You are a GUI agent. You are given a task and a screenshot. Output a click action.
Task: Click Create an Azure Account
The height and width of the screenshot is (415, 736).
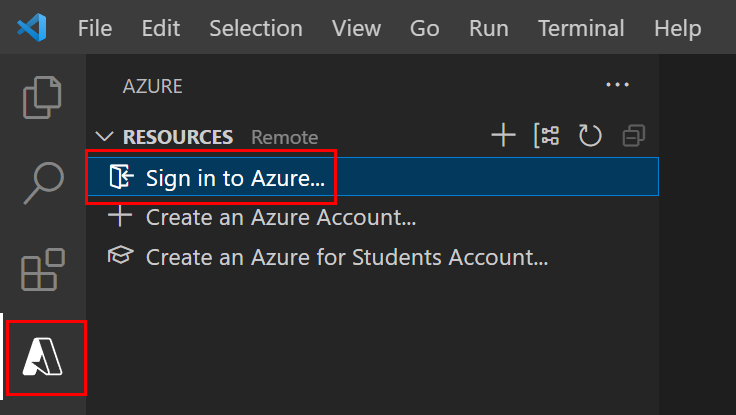pyautogui.click(x=280, y=216)
